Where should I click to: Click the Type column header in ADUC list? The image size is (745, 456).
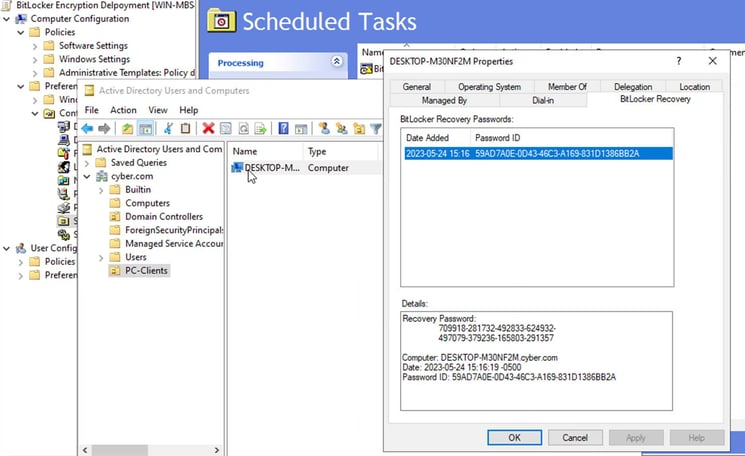341,152
